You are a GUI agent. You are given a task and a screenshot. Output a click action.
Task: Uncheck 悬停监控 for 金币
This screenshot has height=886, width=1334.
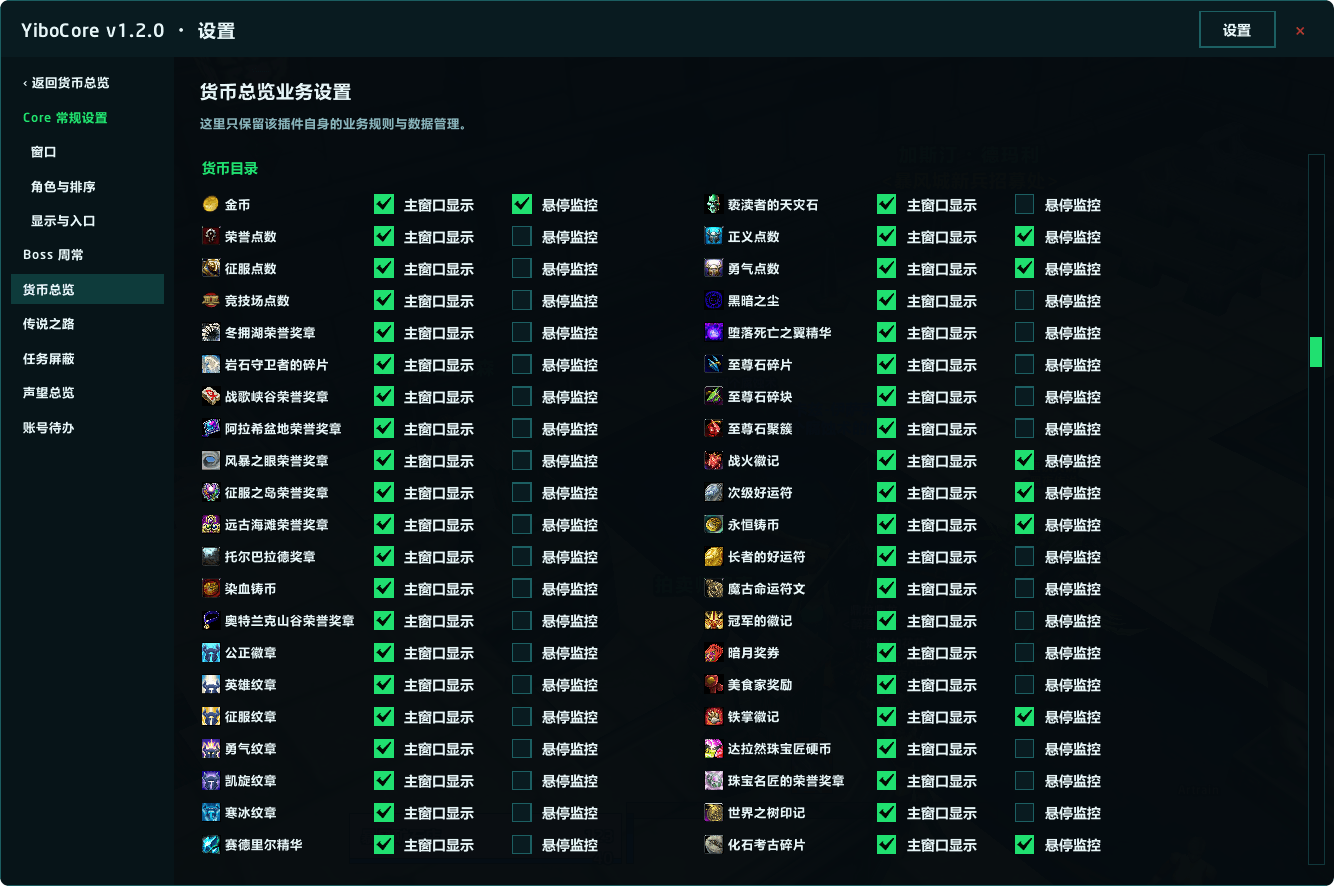[x=522, y=204]
